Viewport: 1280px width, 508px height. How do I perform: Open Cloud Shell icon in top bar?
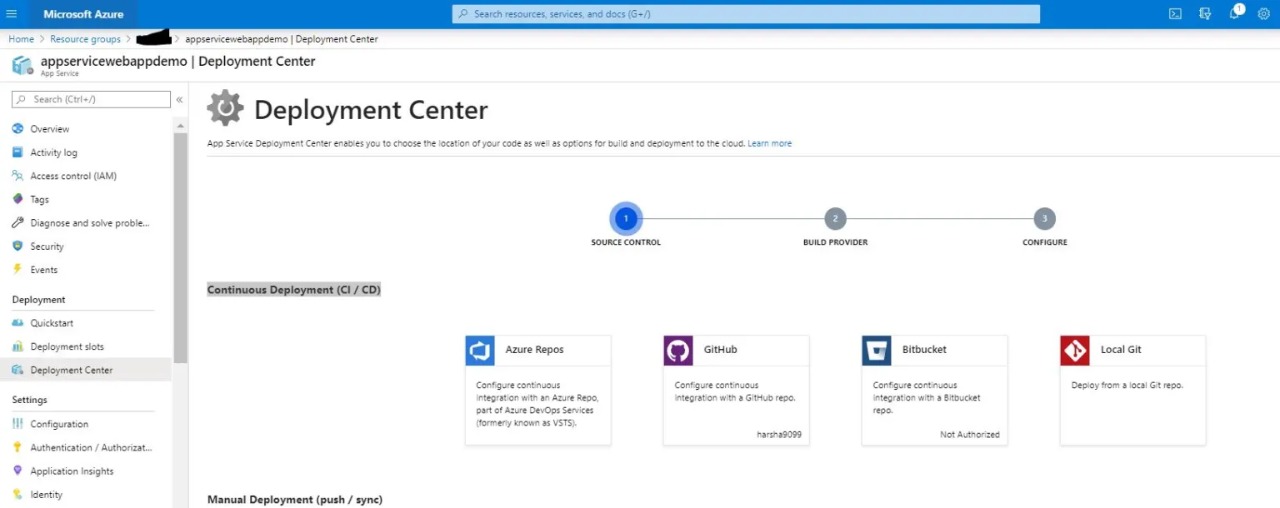click(x=1175, y=14)
